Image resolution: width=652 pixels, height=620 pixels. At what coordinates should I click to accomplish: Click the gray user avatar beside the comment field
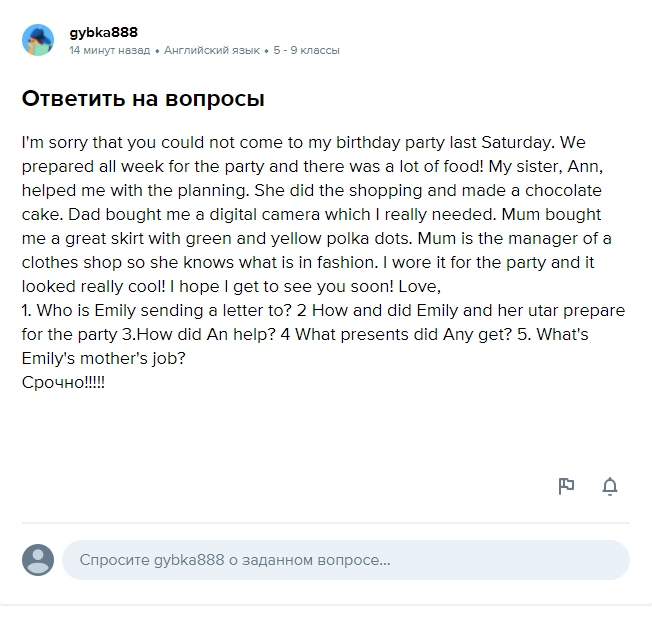coord(38,560)
